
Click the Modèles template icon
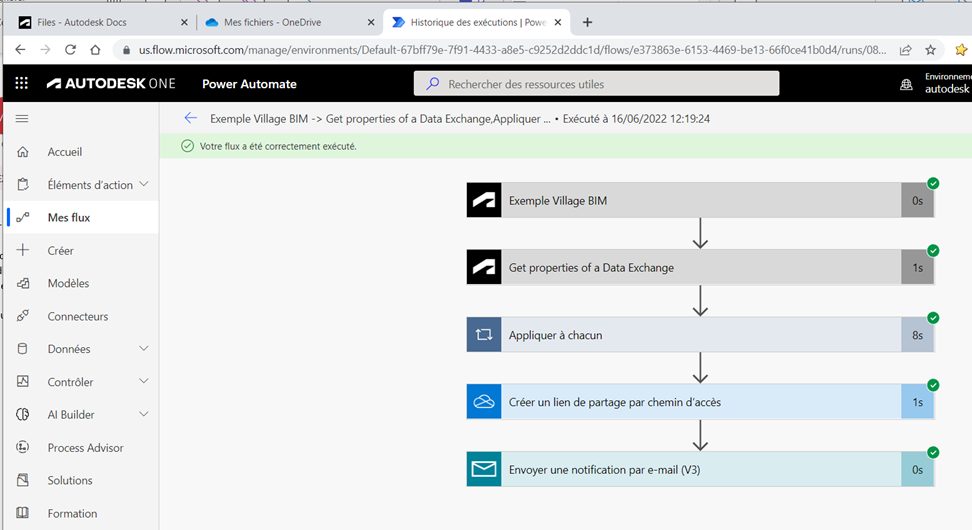coord(23,283)
